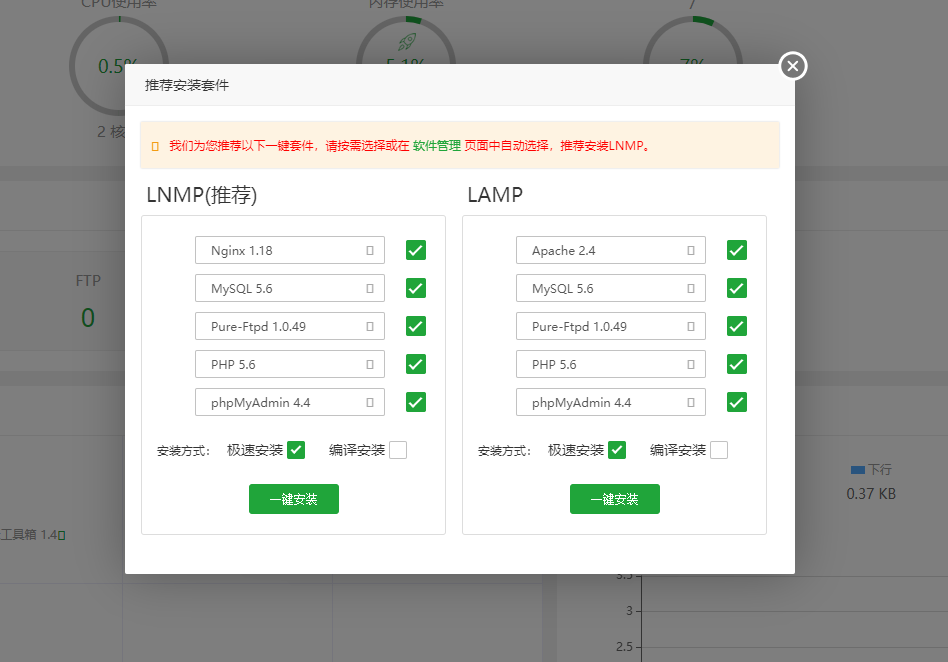Click LAMP 一键安装 button
The width and height of the screenshot is (948, 662).
tap(615, 499)
